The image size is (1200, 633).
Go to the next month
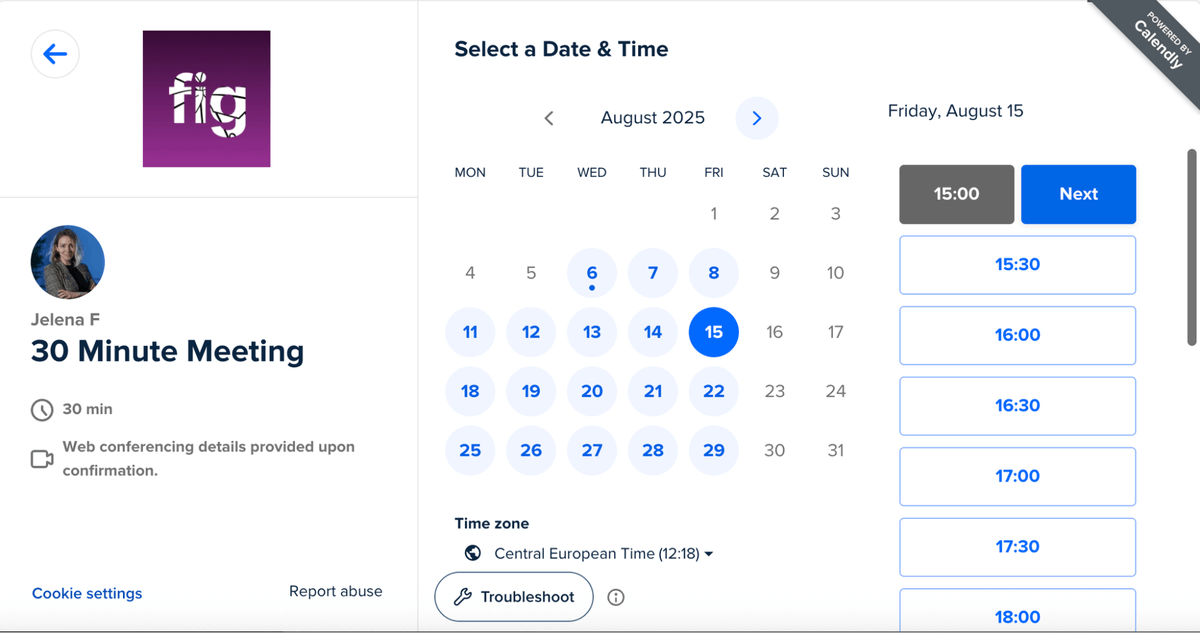(x=757, y=118)
